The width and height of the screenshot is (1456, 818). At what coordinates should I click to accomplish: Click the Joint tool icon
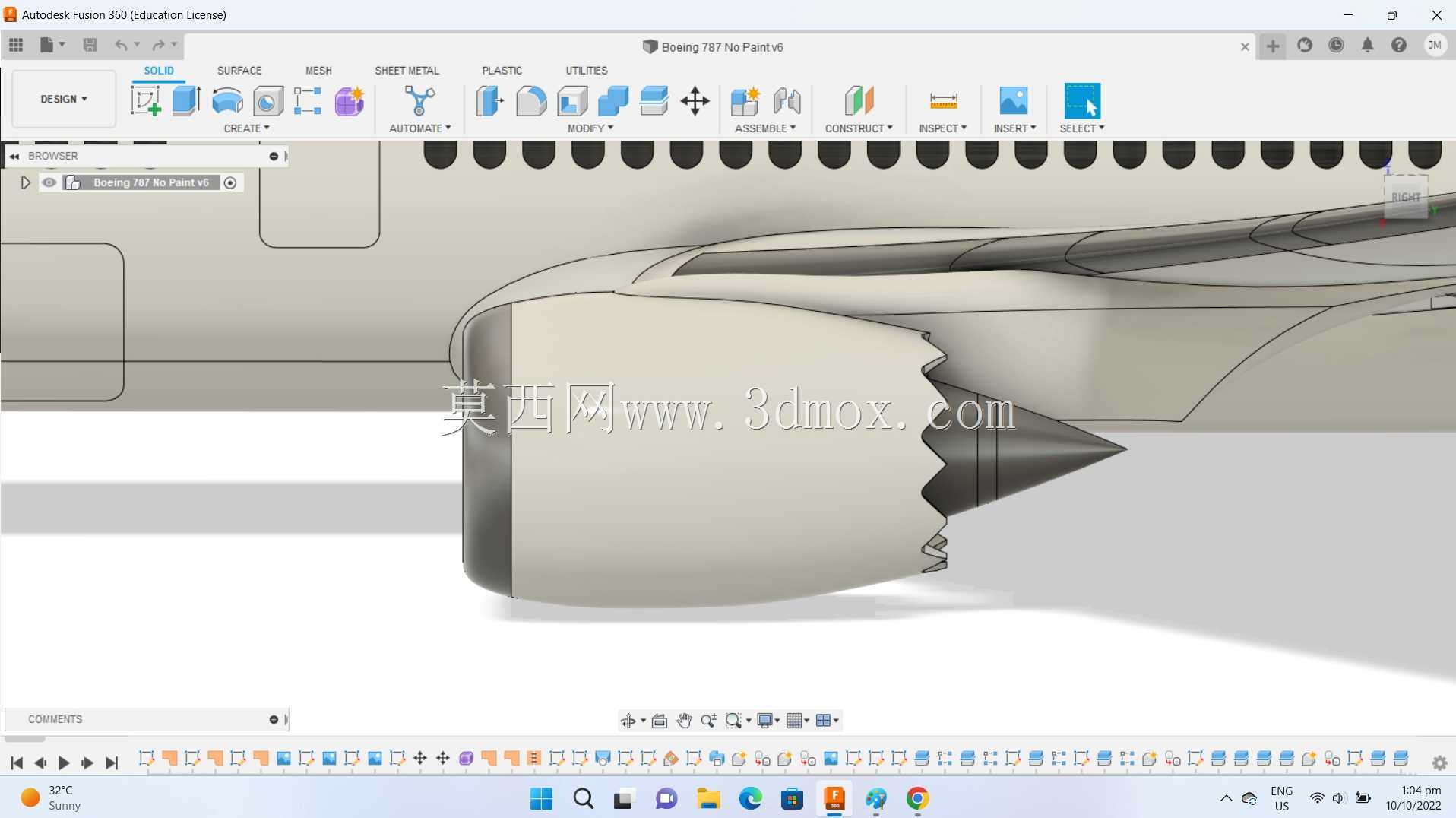tap(787, 100)
